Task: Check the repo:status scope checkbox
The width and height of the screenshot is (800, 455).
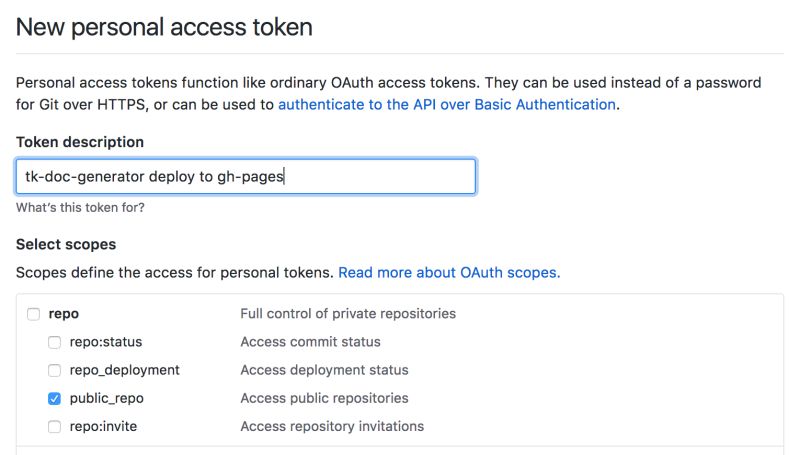Action: 55,342
